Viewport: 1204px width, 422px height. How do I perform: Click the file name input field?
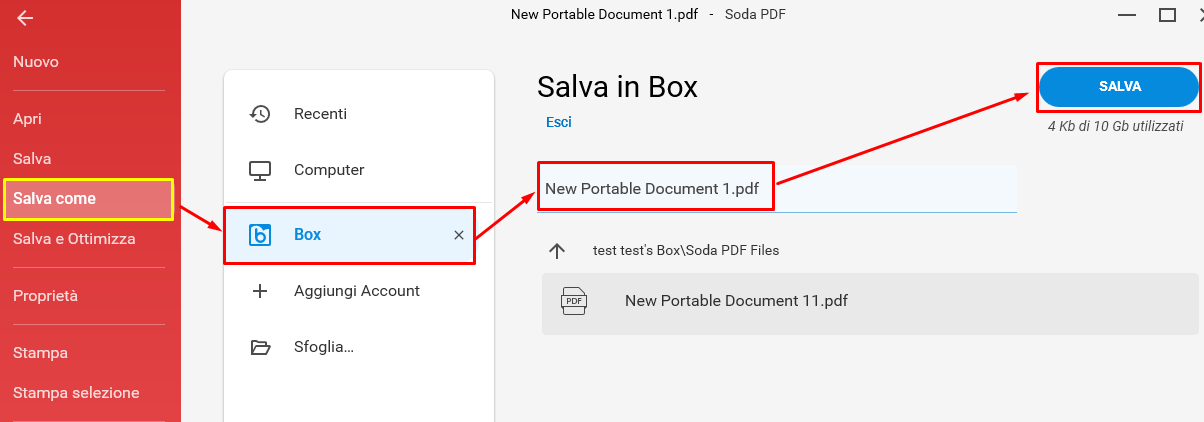click(777, 188)
